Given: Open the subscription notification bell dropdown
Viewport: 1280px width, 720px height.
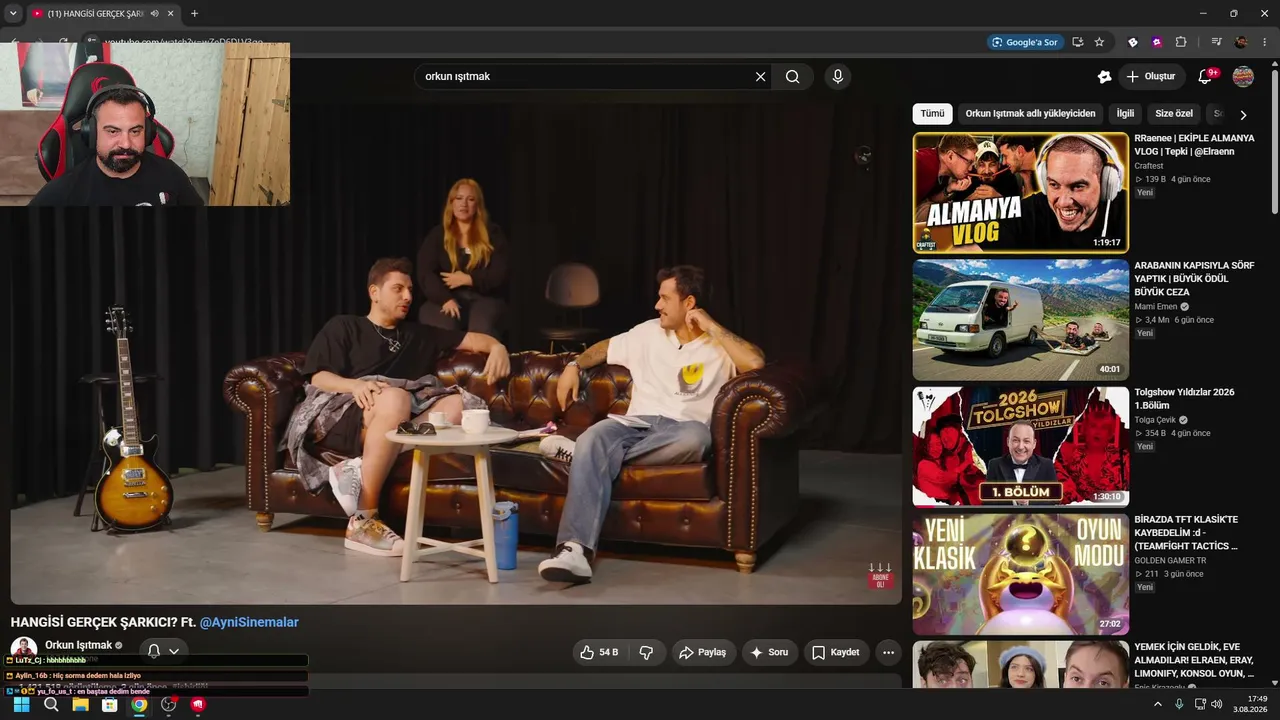Looking at the screenshot, I should point(163,651).
